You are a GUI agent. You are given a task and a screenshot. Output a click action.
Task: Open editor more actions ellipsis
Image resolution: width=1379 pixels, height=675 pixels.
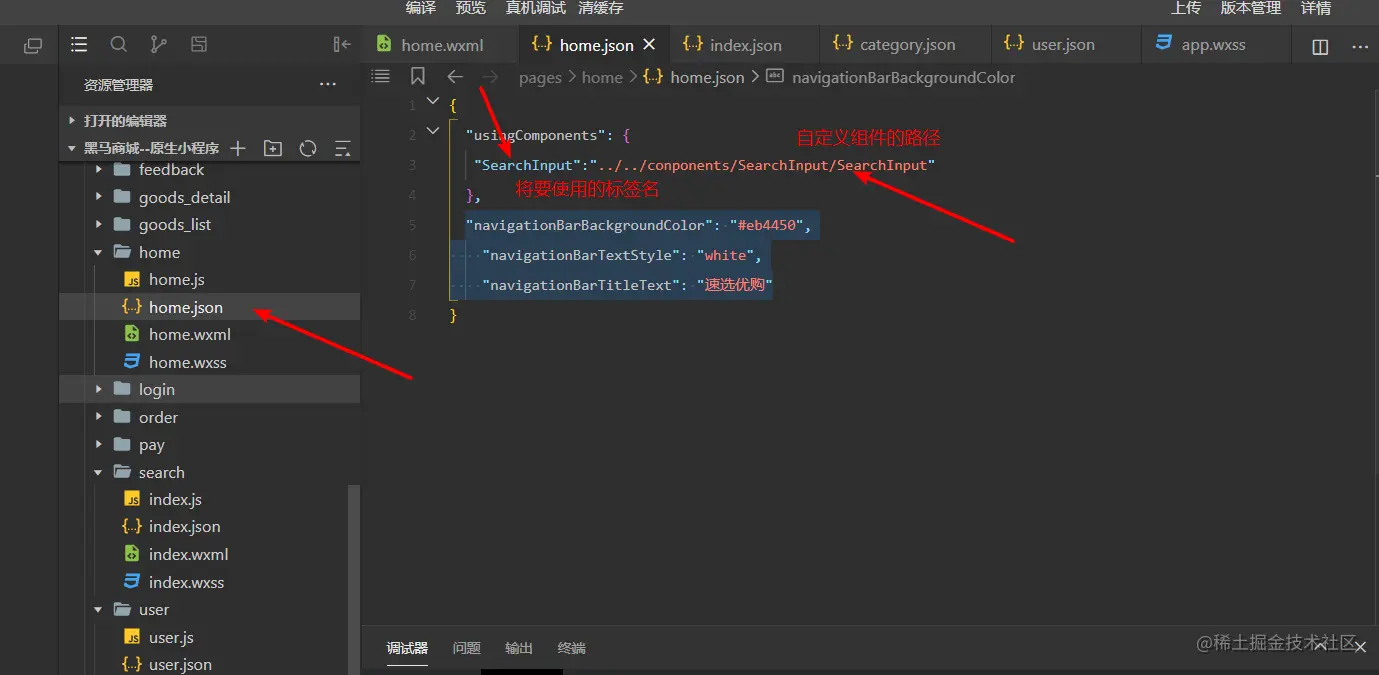coord(1360,47)
